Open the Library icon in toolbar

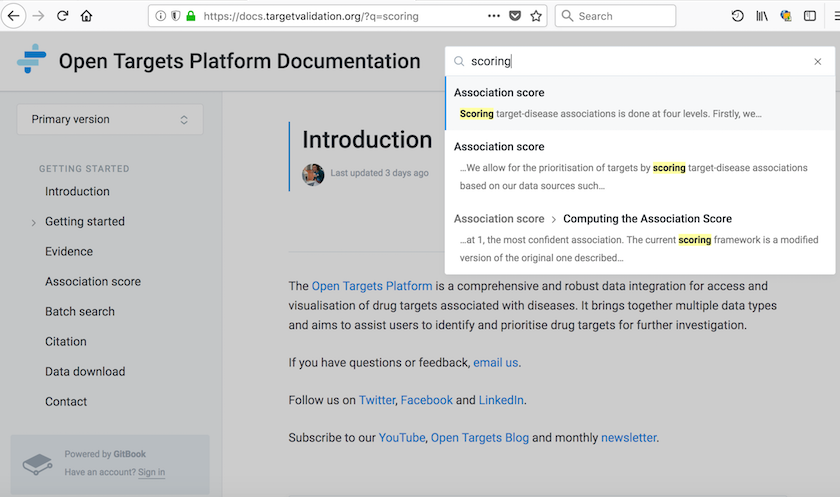point(762,16)
